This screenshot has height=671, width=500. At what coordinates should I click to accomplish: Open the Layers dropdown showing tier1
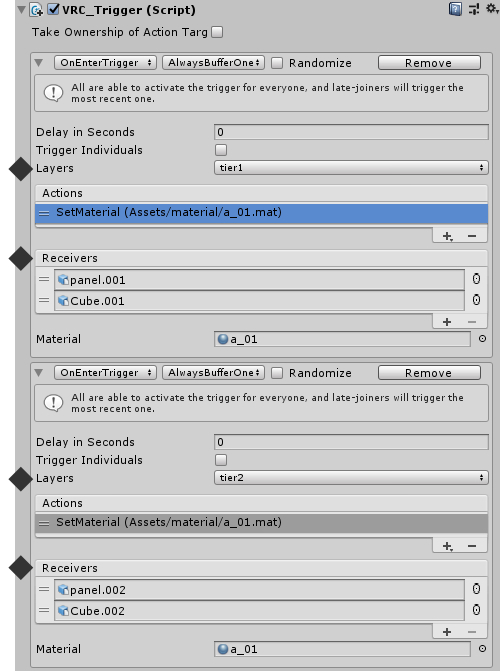click(x=351, y=168)
